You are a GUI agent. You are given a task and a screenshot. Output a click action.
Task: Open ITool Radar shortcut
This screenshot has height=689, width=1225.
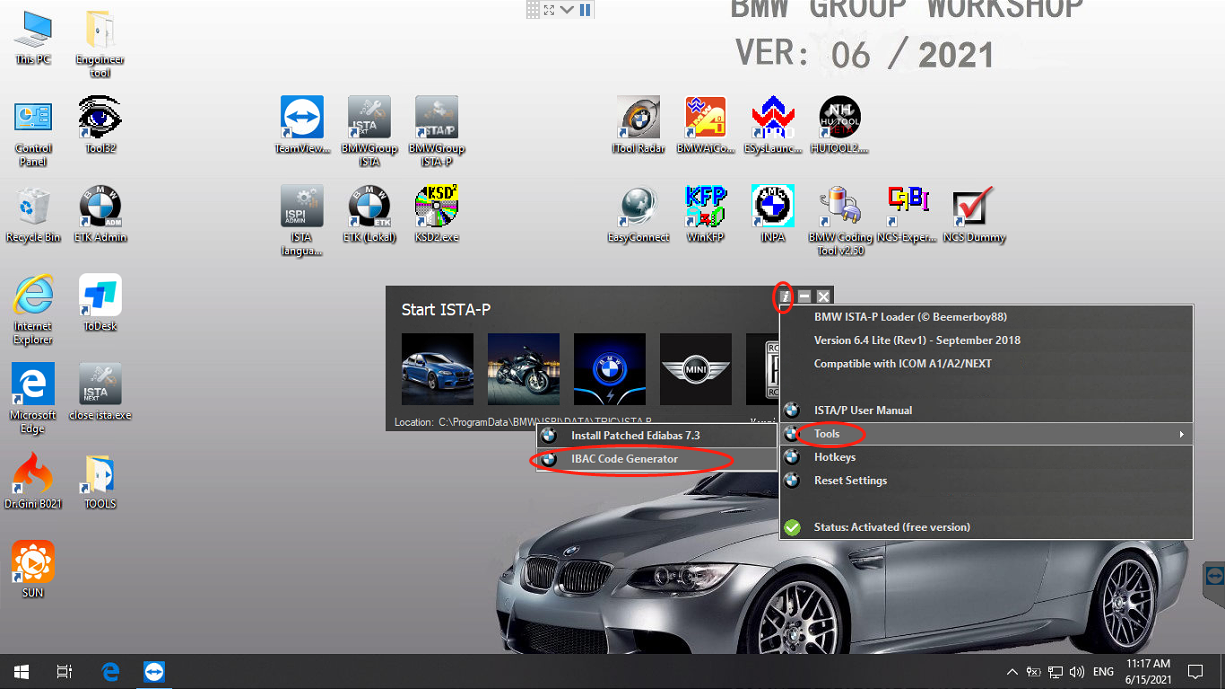click(639, 125)
